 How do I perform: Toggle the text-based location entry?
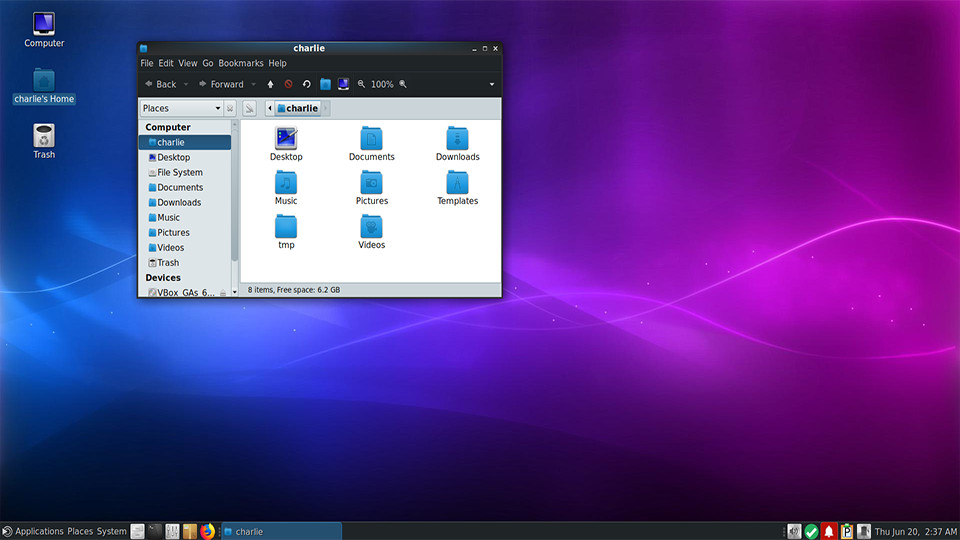point(249,108)
